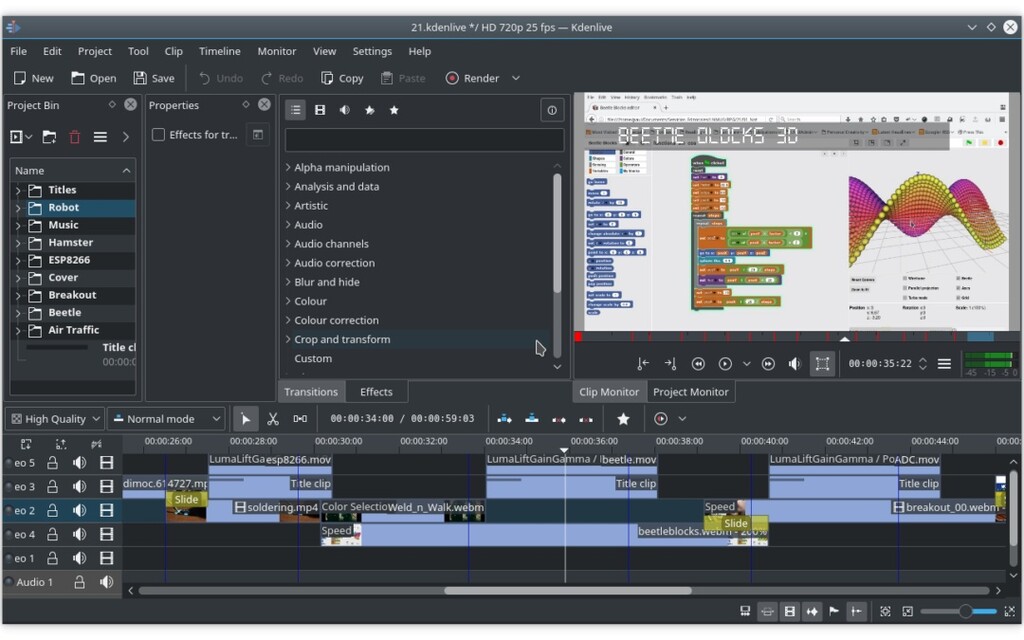This screenshot has height=640, width=1024.
Task: Lock the eo 2 track
Action: [53, 509]
